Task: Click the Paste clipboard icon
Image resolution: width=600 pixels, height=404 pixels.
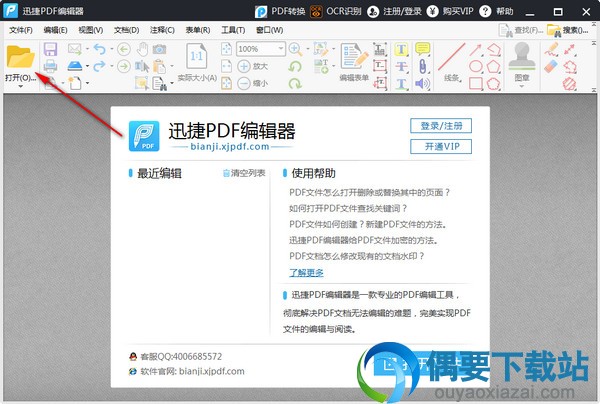Action: click(159, 66)
